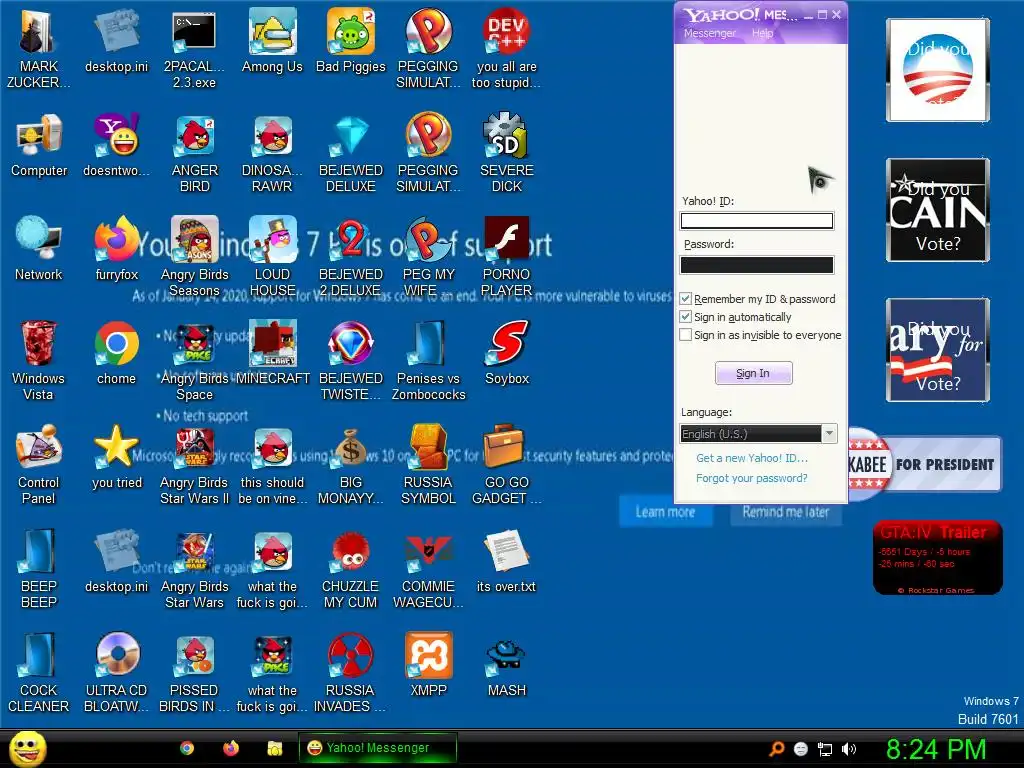Open the folder icon in taskbar

275,748
